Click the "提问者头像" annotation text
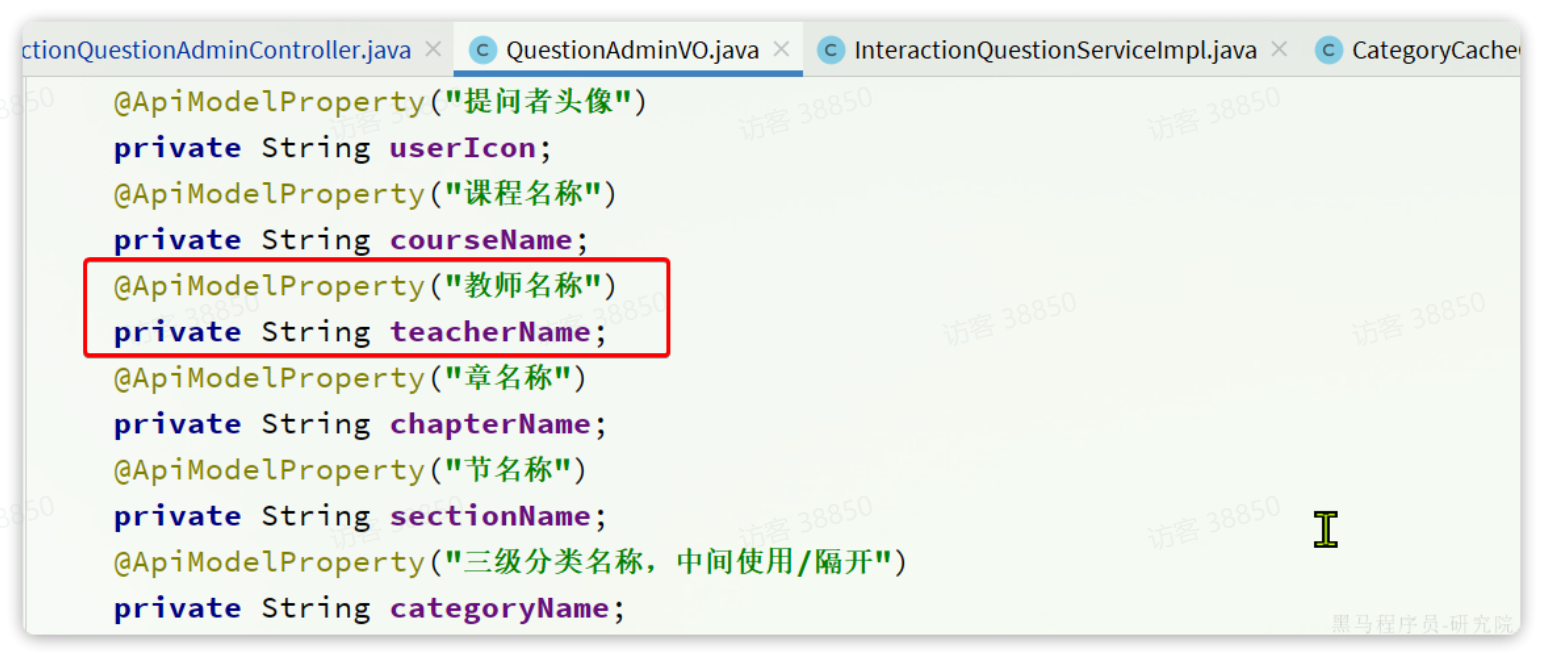This screenshot has width=1544, height=652. tap(539, 102)
